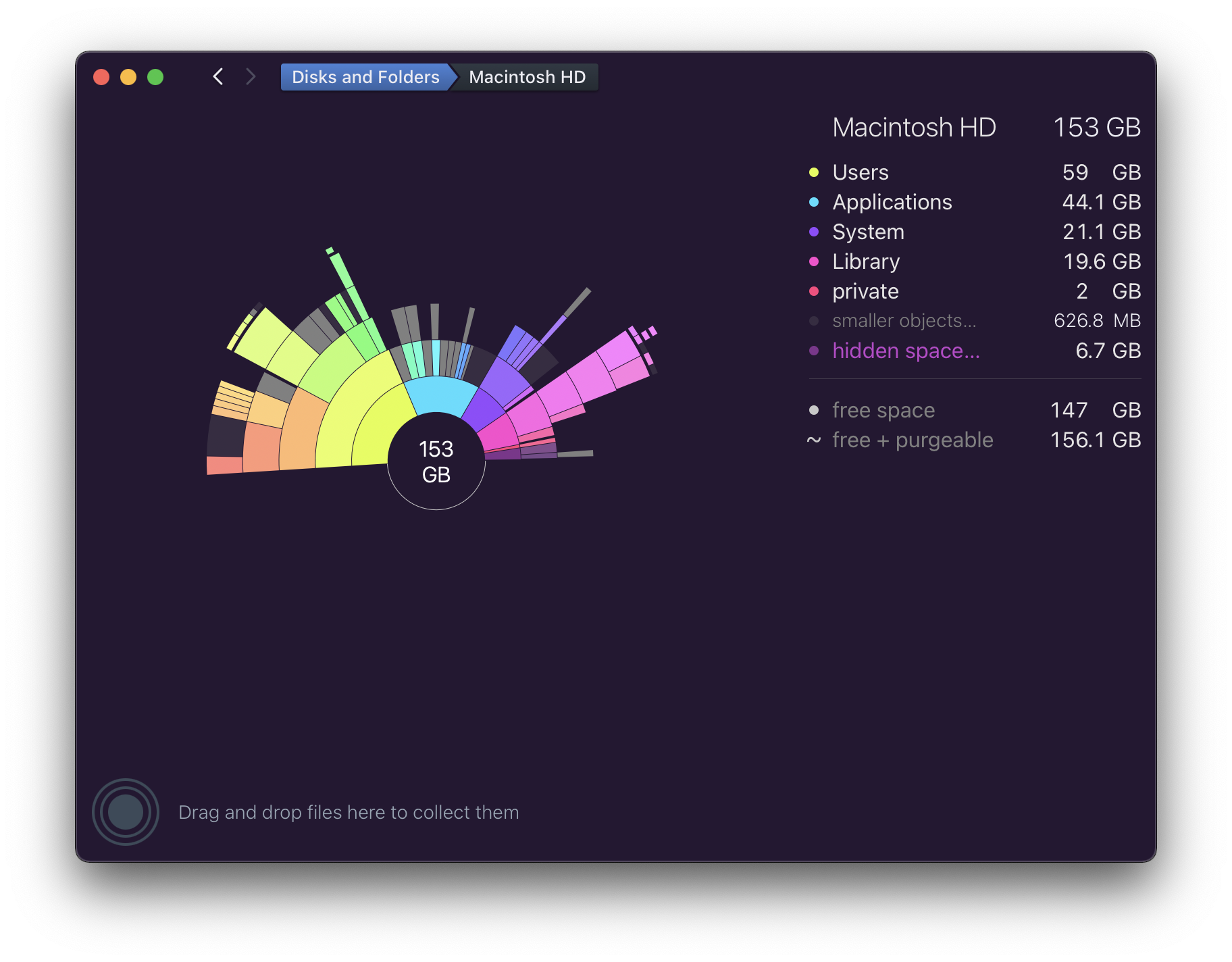Click the red private color dot
The width and height of the screenshot is (1232, 962).
[x=814, y=291]
